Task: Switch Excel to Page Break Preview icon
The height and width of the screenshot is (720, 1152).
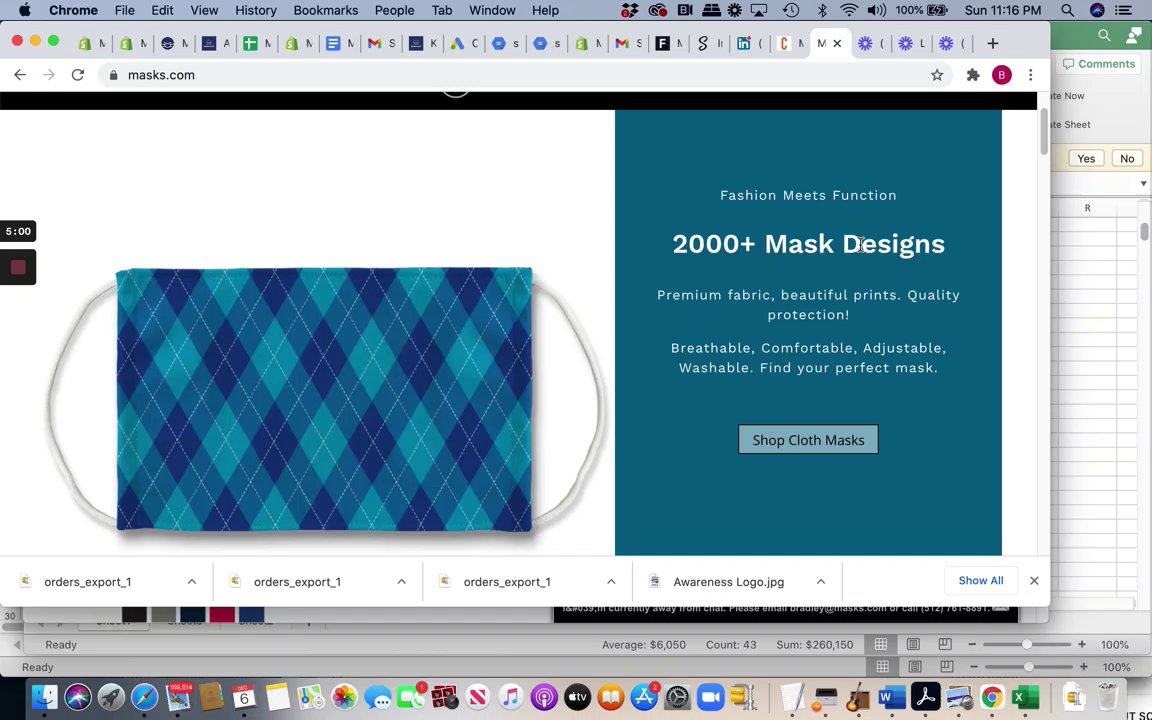Action: click(946, 644)
